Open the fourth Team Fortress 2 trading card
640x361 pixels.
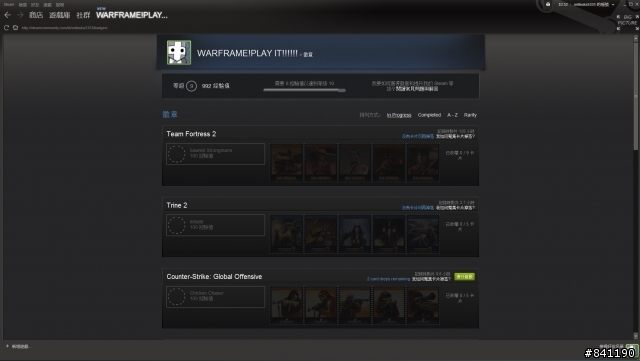pyautogui.click(x=389, y=163)
